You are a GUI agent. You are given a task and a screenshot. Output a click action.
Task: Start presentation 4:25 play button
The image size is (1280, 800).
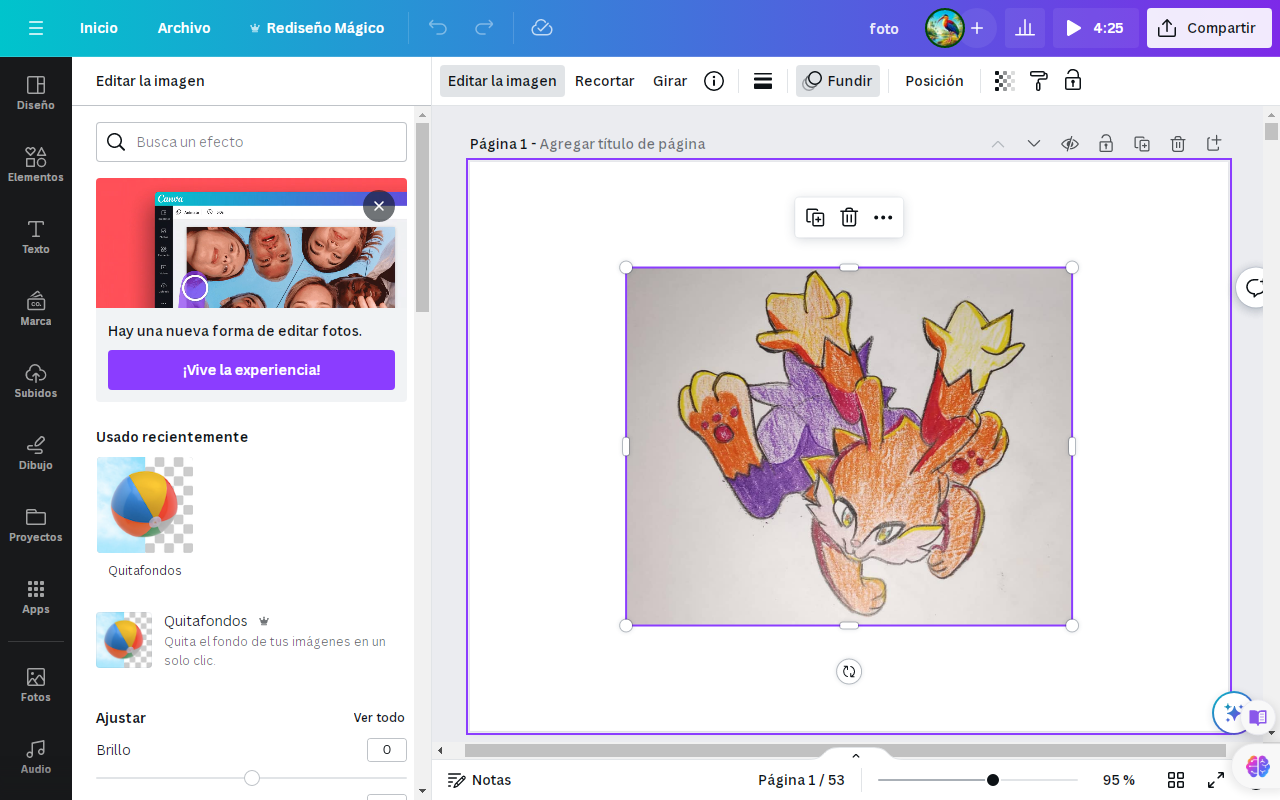coord(1095,28)
